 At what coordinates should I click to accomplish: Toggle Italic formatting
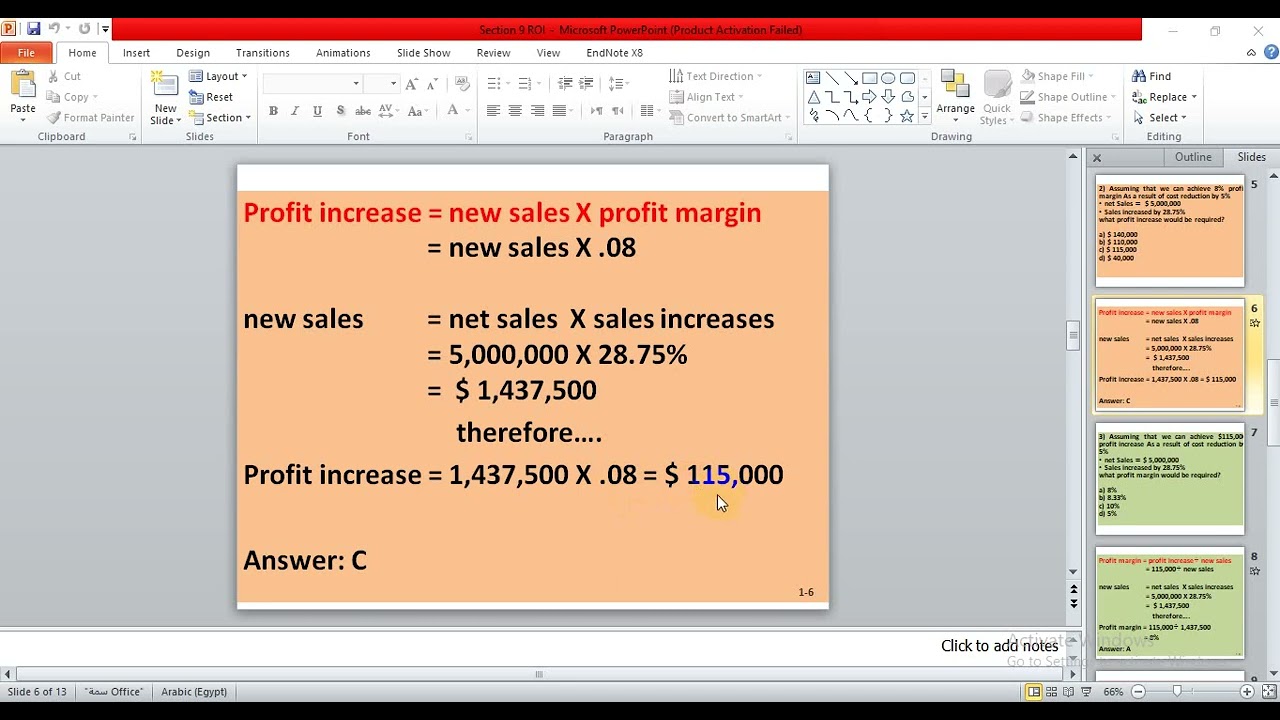click(x=295, y=111)
